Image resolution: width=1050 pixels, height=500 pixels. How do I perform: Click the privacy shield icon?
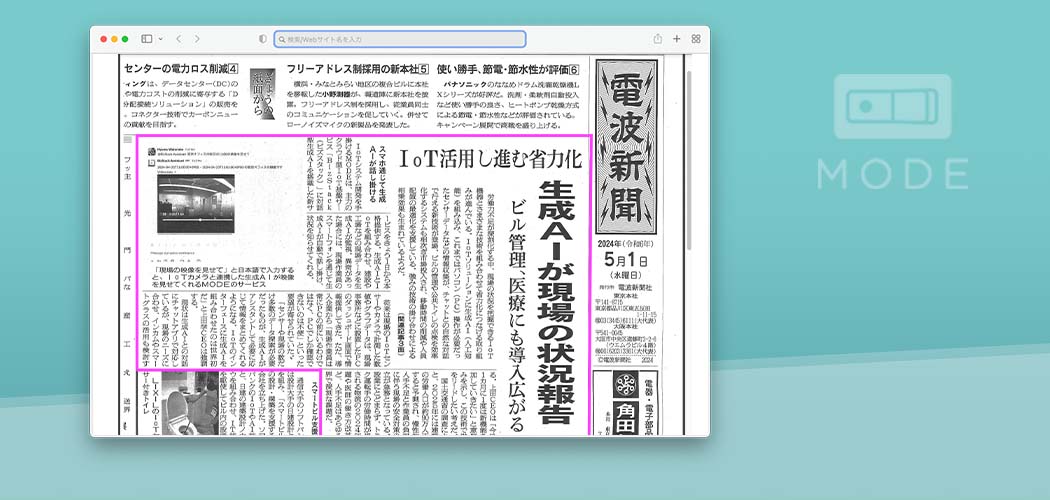[x=263, y=39]
